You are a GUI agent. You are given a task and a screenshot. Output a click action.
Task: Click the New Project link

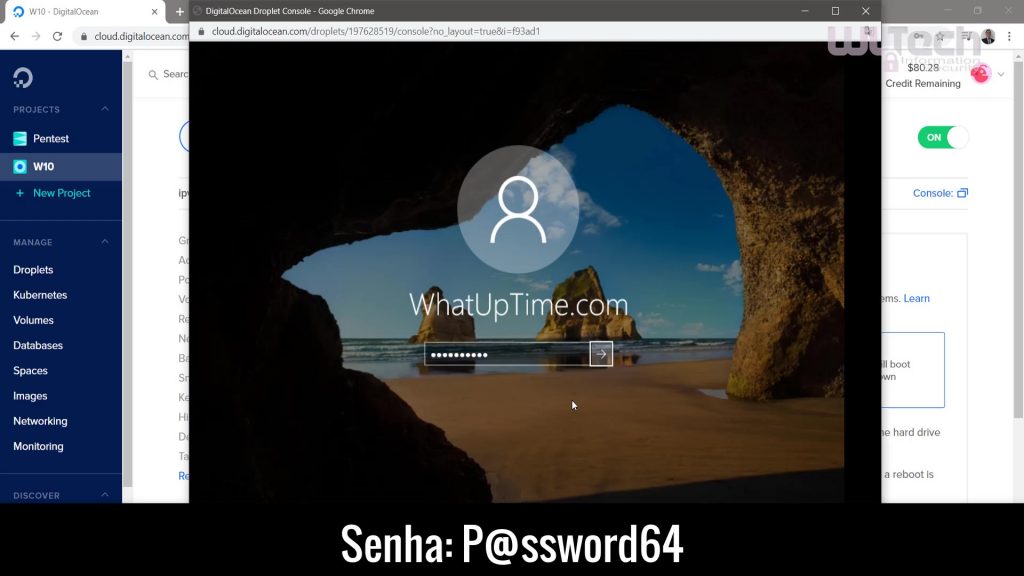tap(61, 193)
